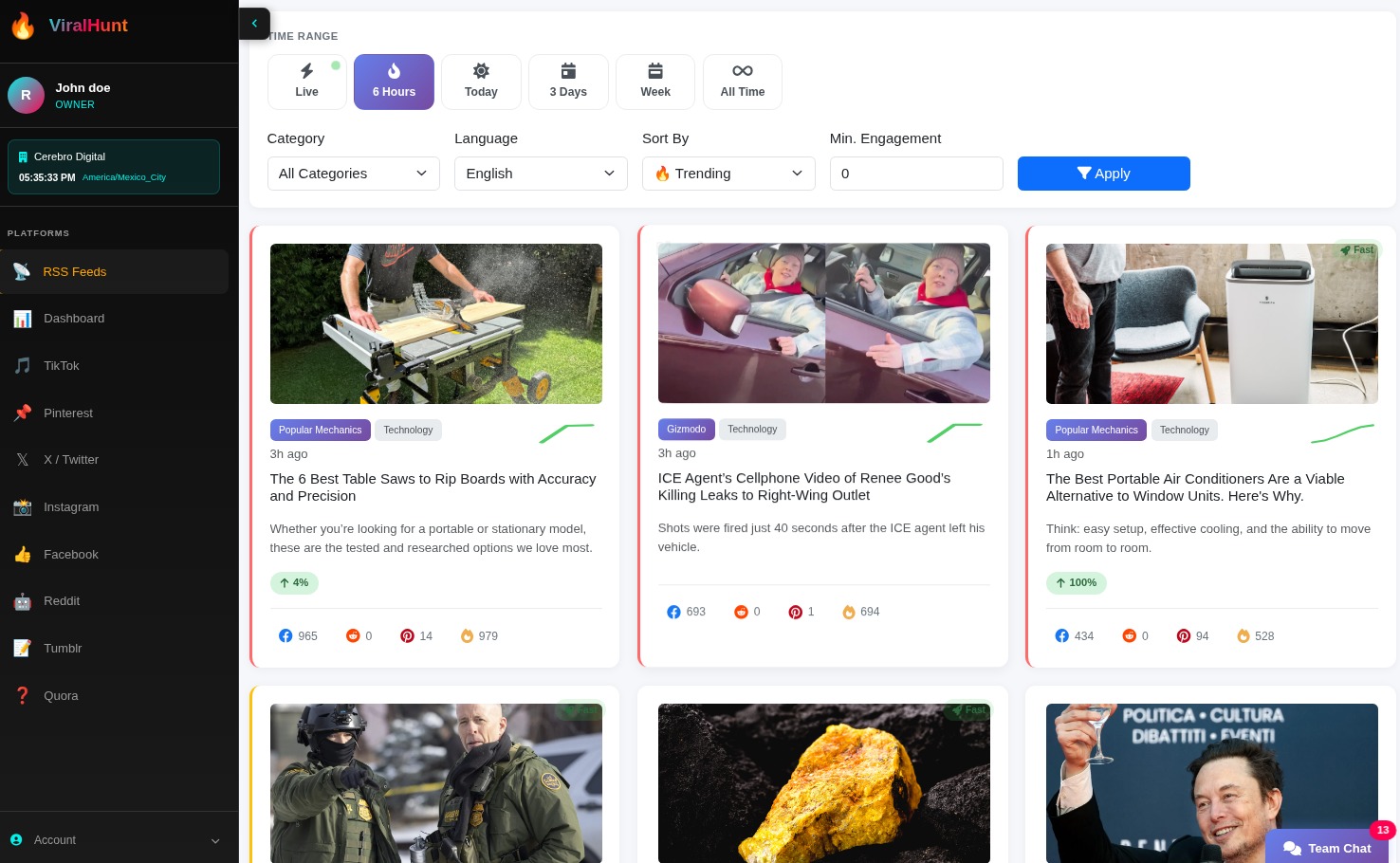Viewport: 1400px width, 863px height.
Task: Expand the Language selector showing English
Action: pyautogui.click(x=541, y=174)
